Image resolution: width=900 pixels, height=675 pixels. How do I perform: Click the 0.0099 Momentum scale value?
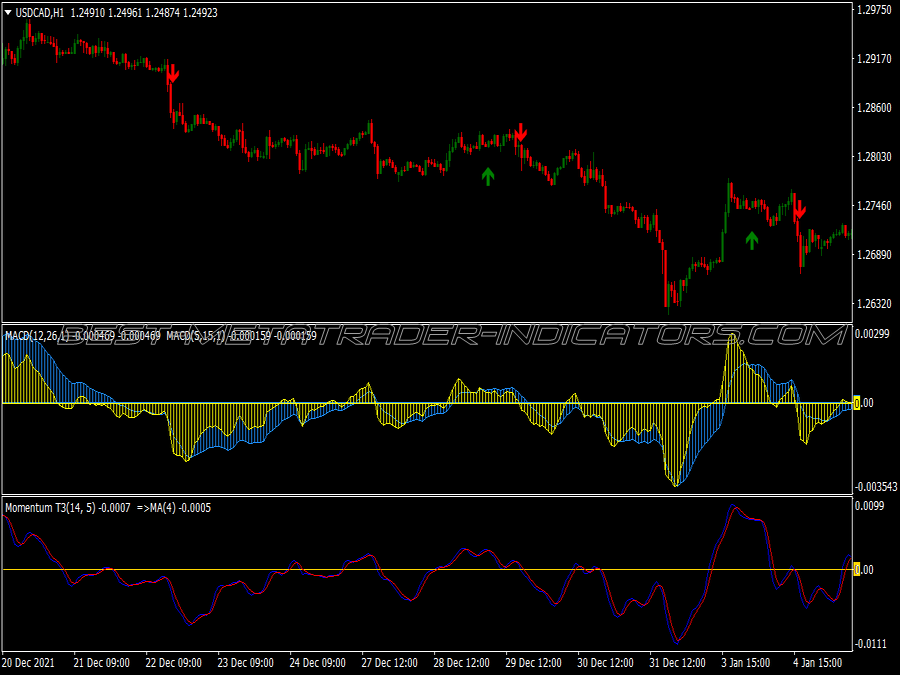(870, 506)
